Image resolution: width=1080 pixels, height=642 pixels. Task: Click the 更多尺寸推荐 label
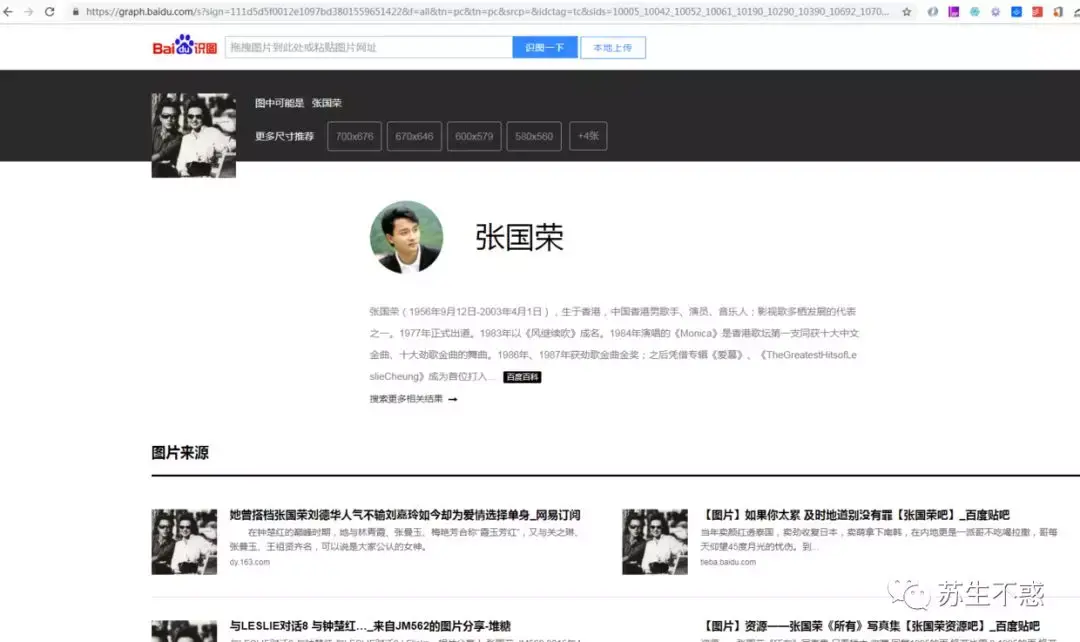(284, 136)
